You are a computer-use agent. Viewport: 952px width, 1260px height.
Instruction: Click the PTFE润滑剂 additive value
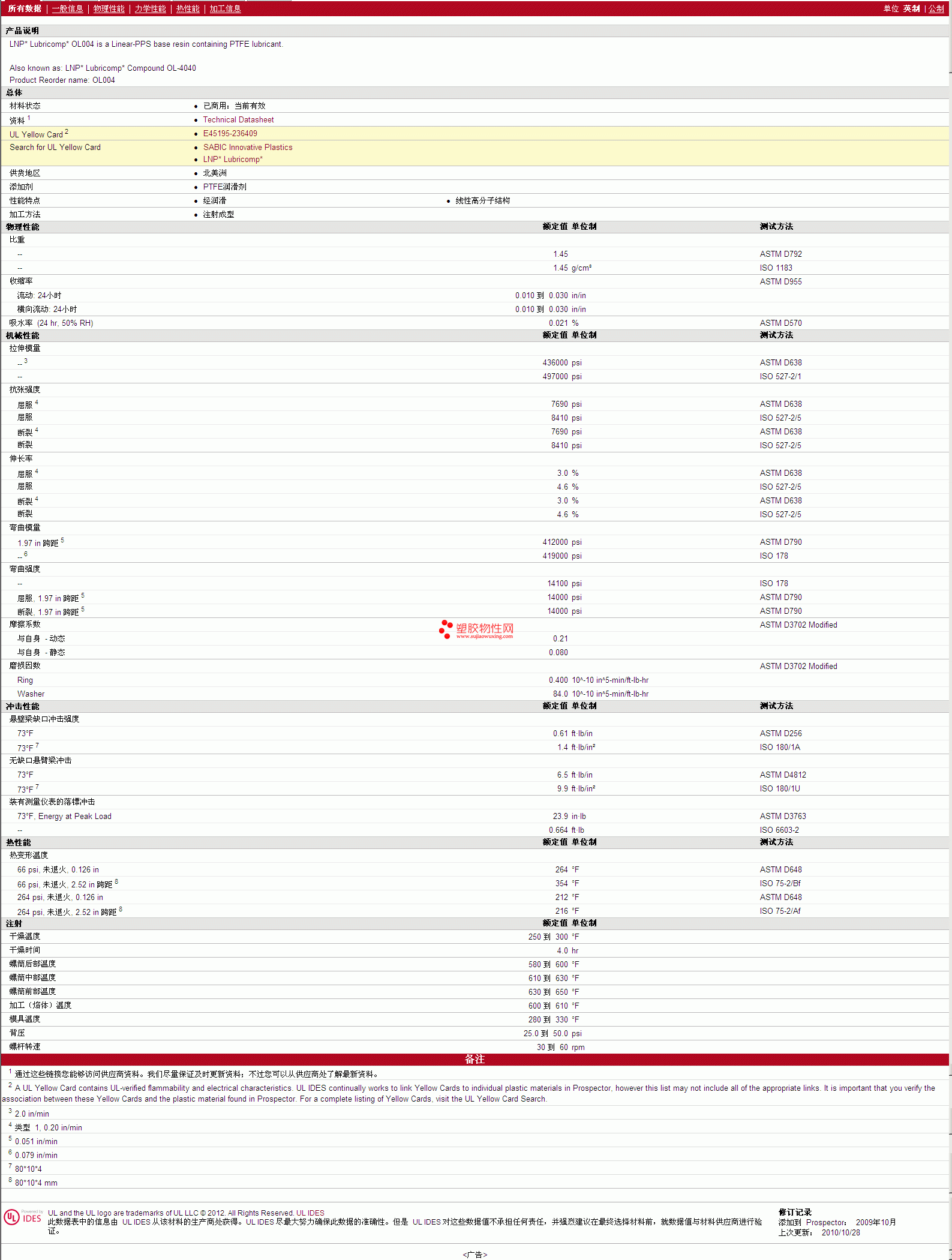point(224,187)
